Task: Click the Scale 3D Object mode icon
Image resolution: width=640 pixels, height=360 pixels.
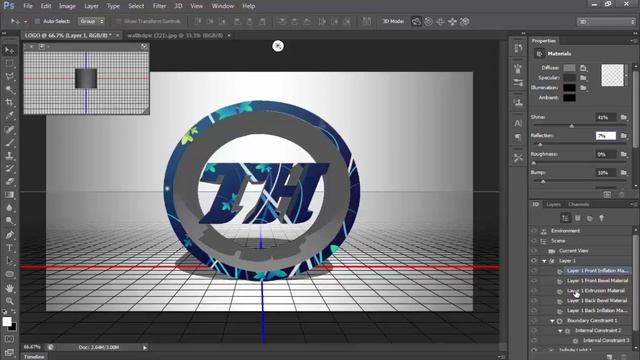Action: click(465, 22)
